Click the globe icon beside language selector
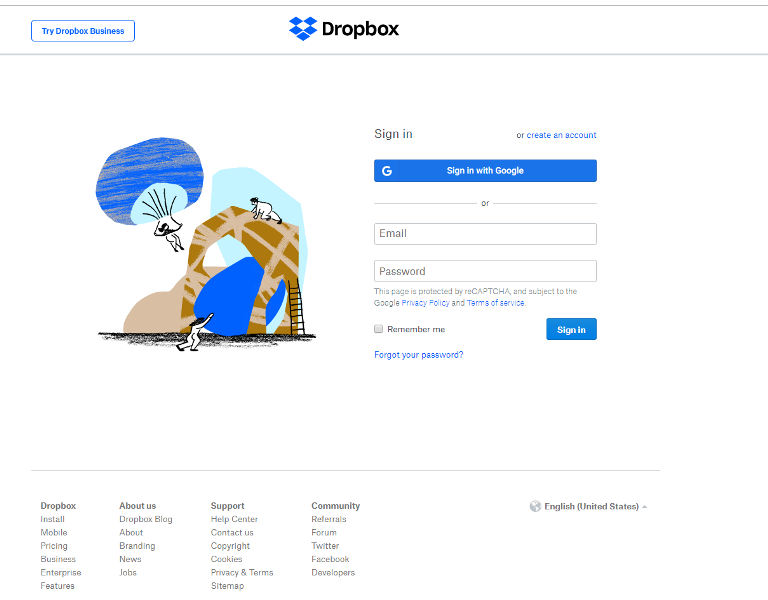This screenshot has width=768, height=600. pos(535,506)
